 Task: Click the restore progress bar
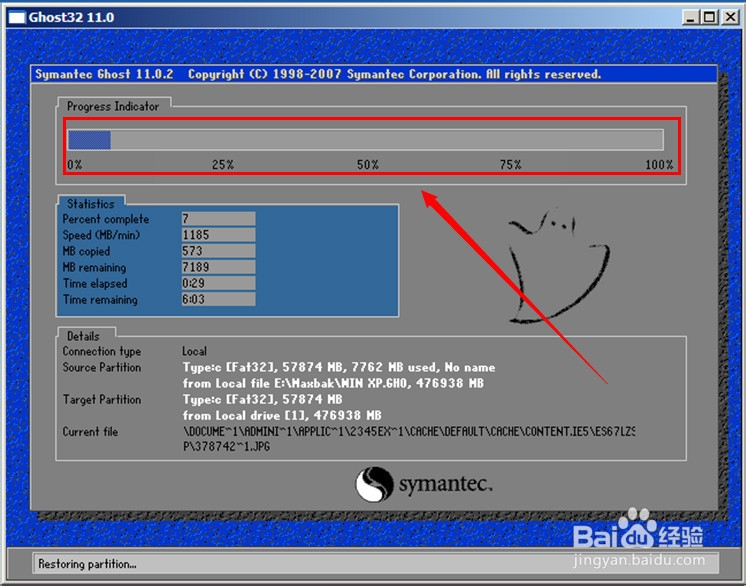[365, 140]
